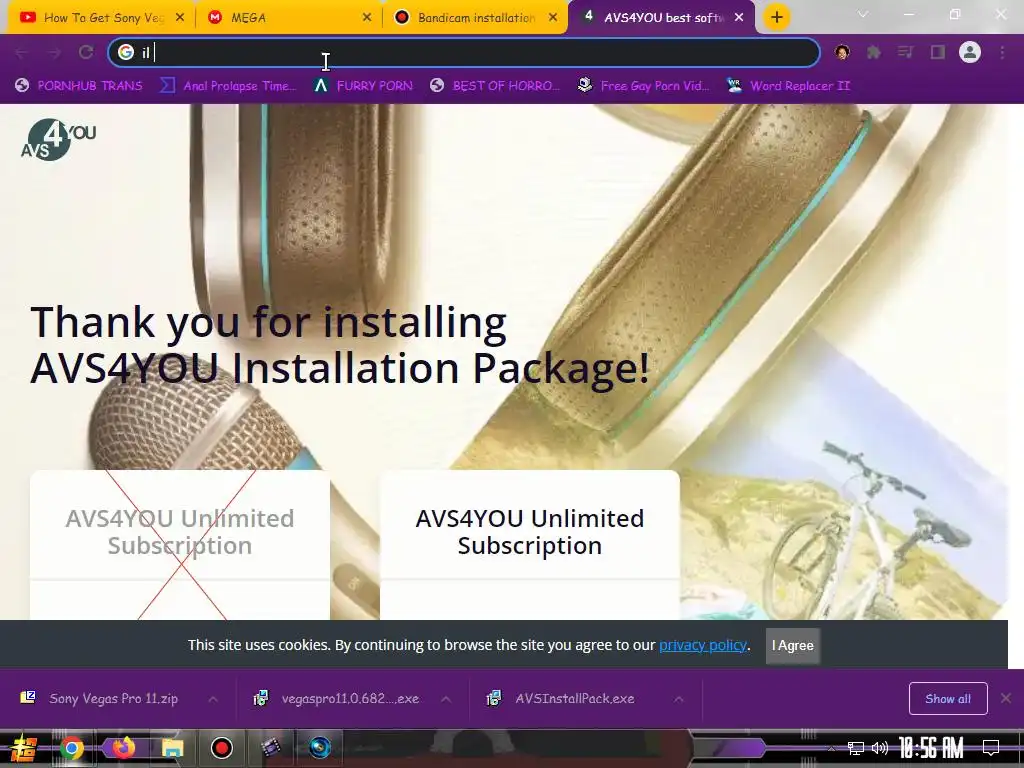Screen dimensions: 1024x768
Task: Open the Chrome three-dot menu
Action: click(1002, 52)
